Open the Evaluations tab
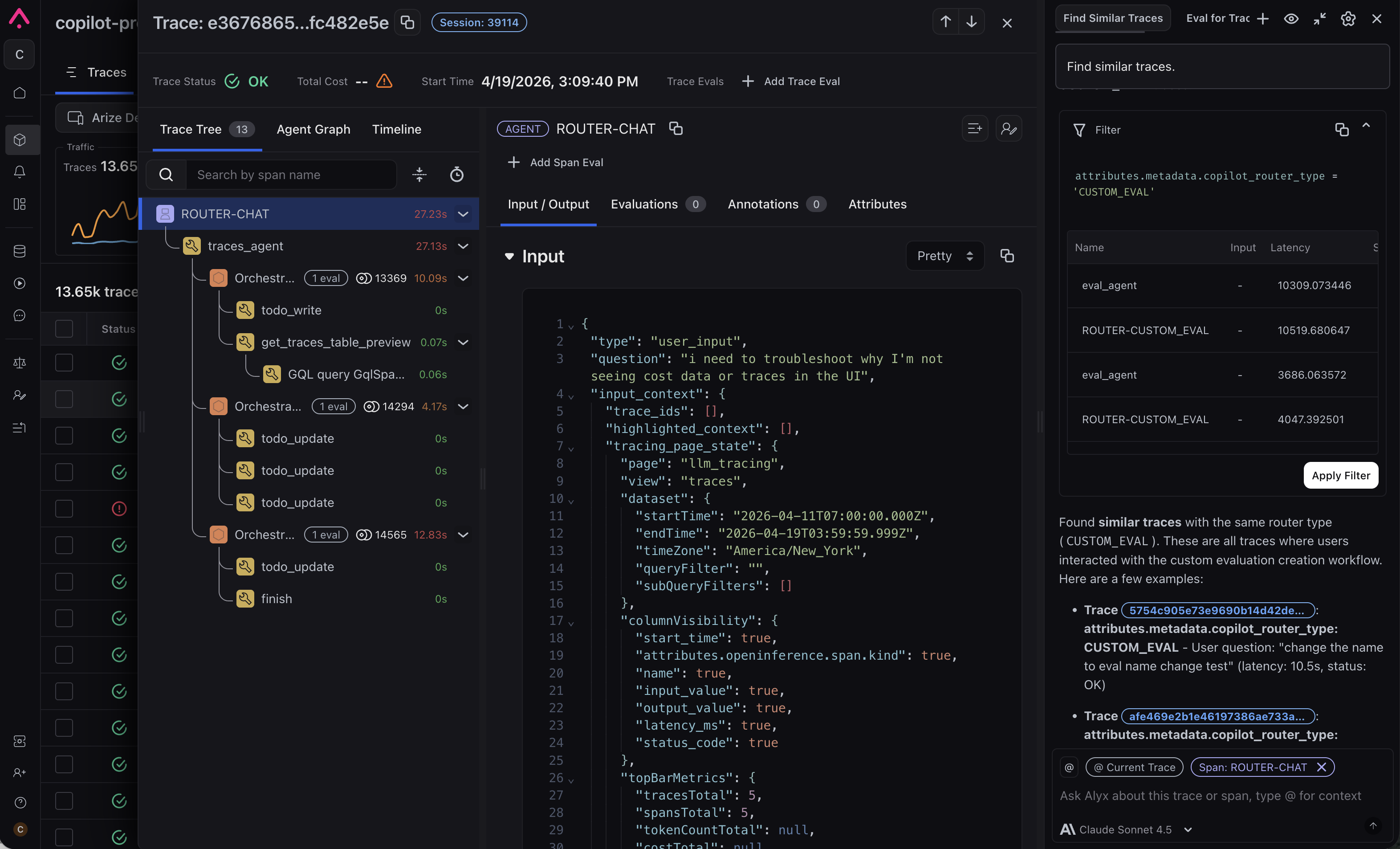 [x=658, y=204]
